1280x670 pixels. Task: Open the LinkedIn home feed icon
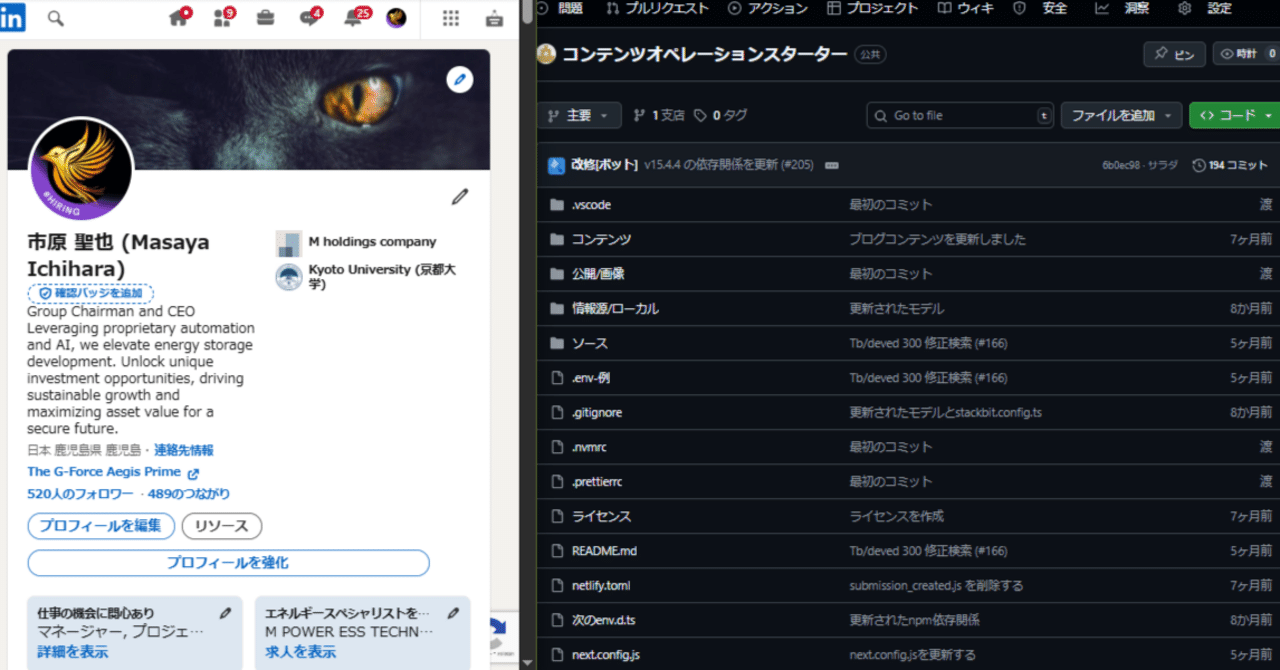(178, 17)
